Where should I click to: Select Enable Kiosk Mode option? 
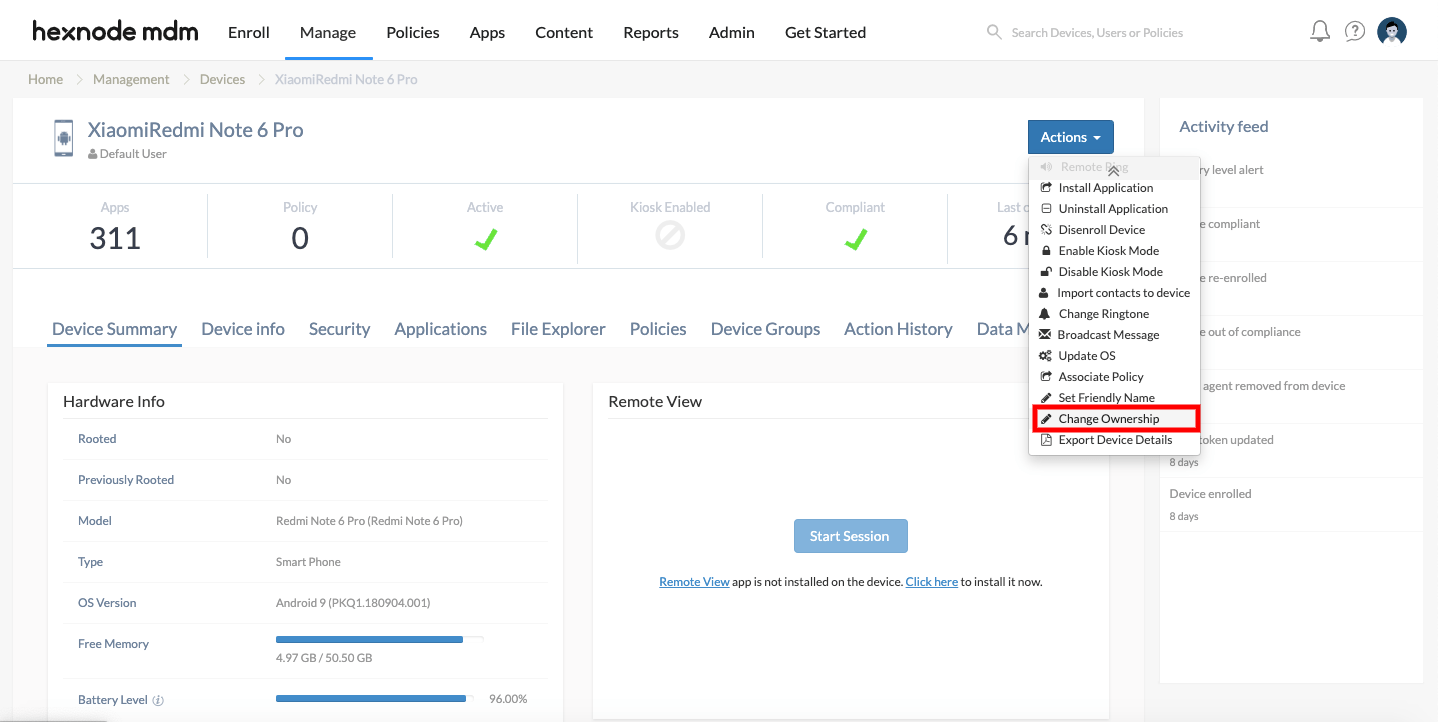click(1108, 251)
